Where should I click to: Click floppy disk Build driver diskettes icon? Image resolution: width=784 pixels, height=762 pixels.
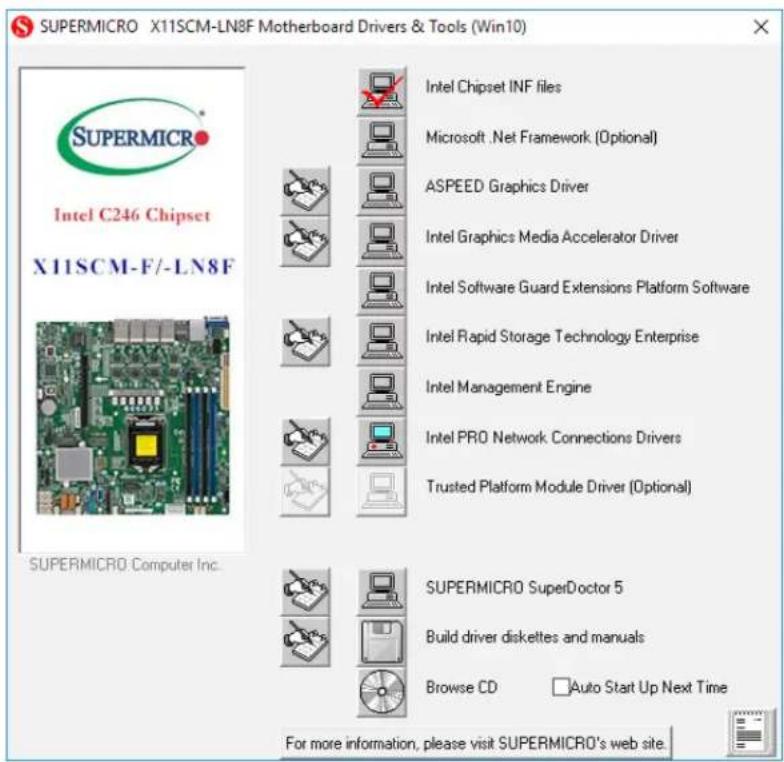tap(382, 642)
